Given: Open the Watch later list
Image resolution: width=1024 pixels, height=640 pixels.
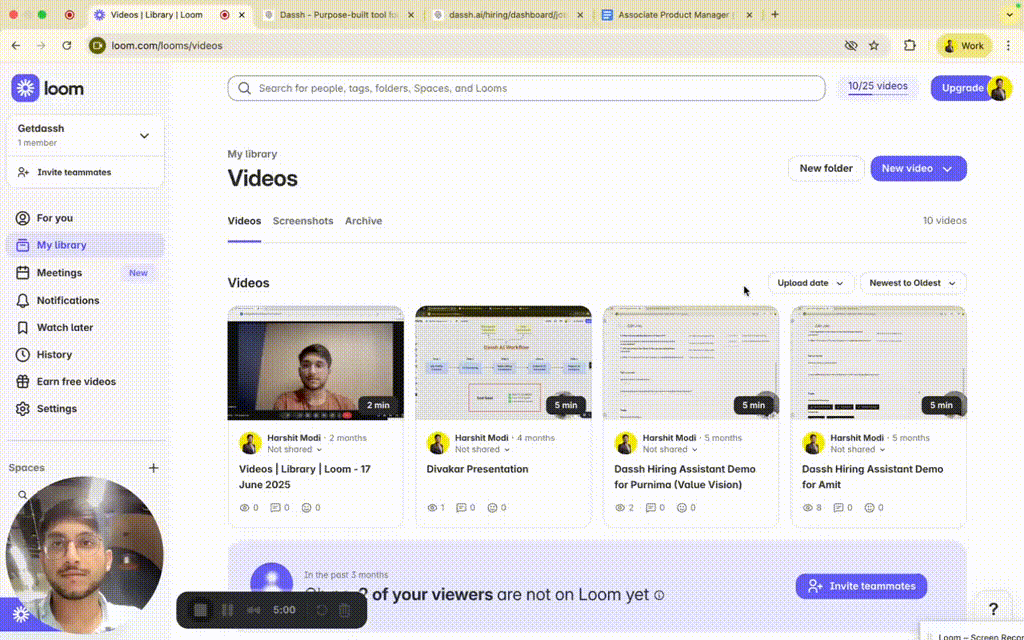Looking at the screenshot, I should point(85,327).
